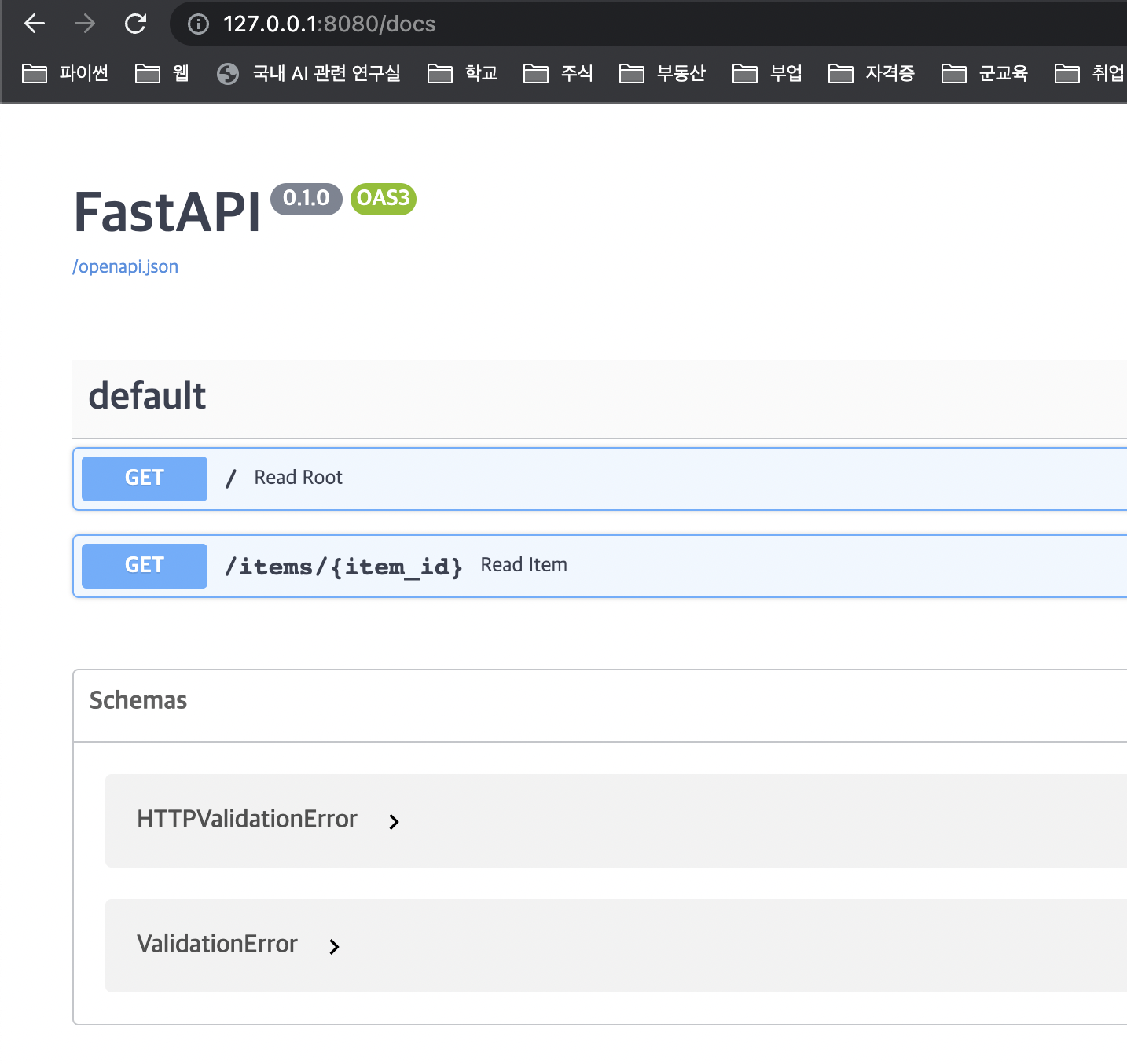This screenshot has width=1127, height=1064.
Task: Click the ValidationError schema name
Action: pyautogui.click(x=217, y=944)
